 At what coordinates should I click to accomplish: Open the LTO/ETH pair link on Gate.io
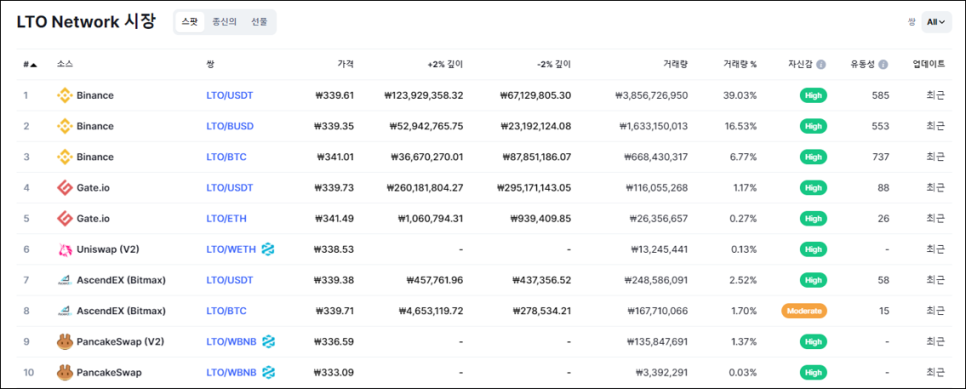[x=226, y=218]
